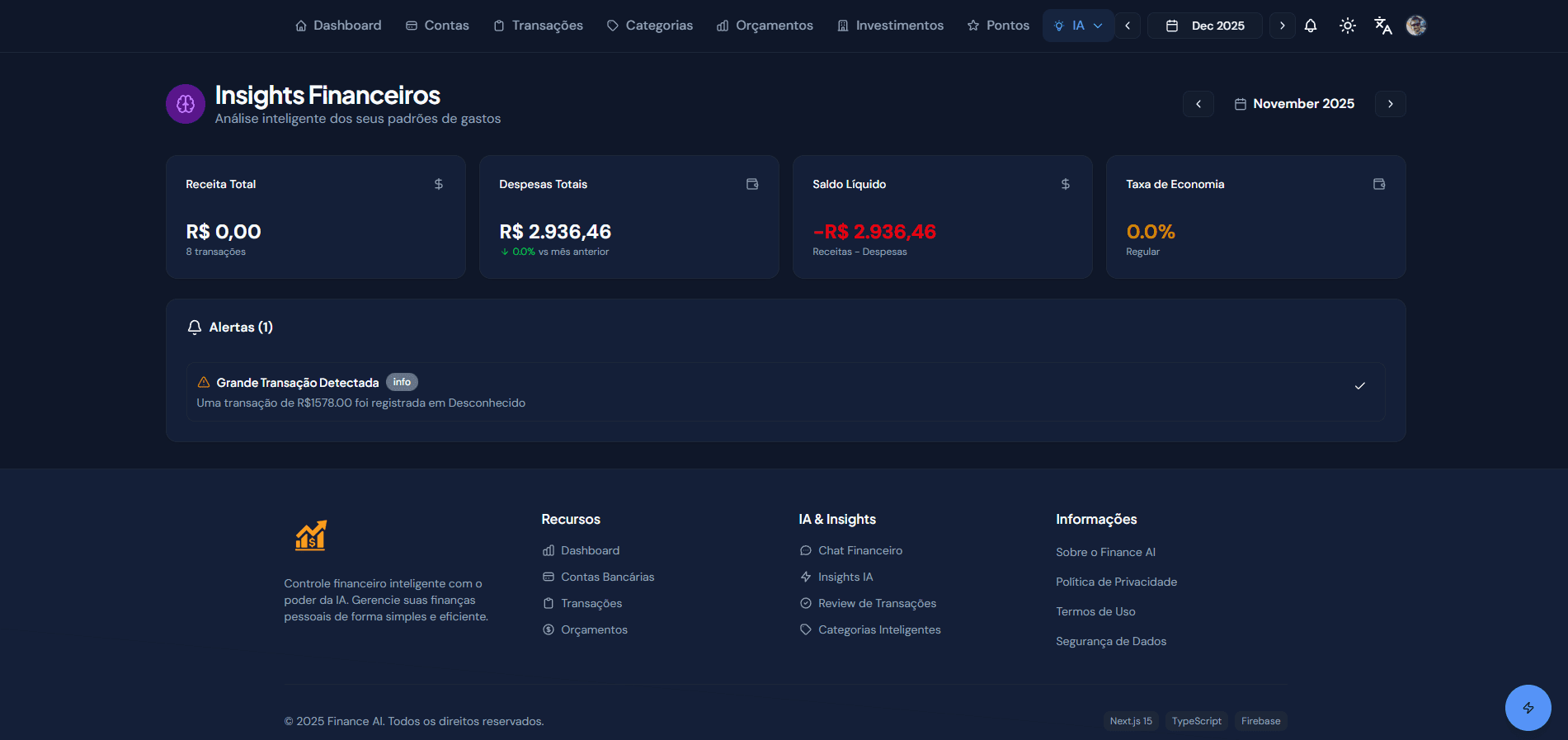The width and height of the screenshot is (1568, 740).
Task: Open footer Review de Transações link
Action: [869, 603]
